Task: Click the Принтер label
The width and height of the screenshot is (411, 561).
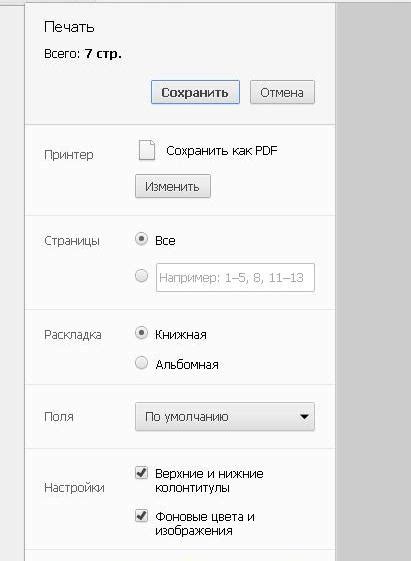Action: pos(69,155)
